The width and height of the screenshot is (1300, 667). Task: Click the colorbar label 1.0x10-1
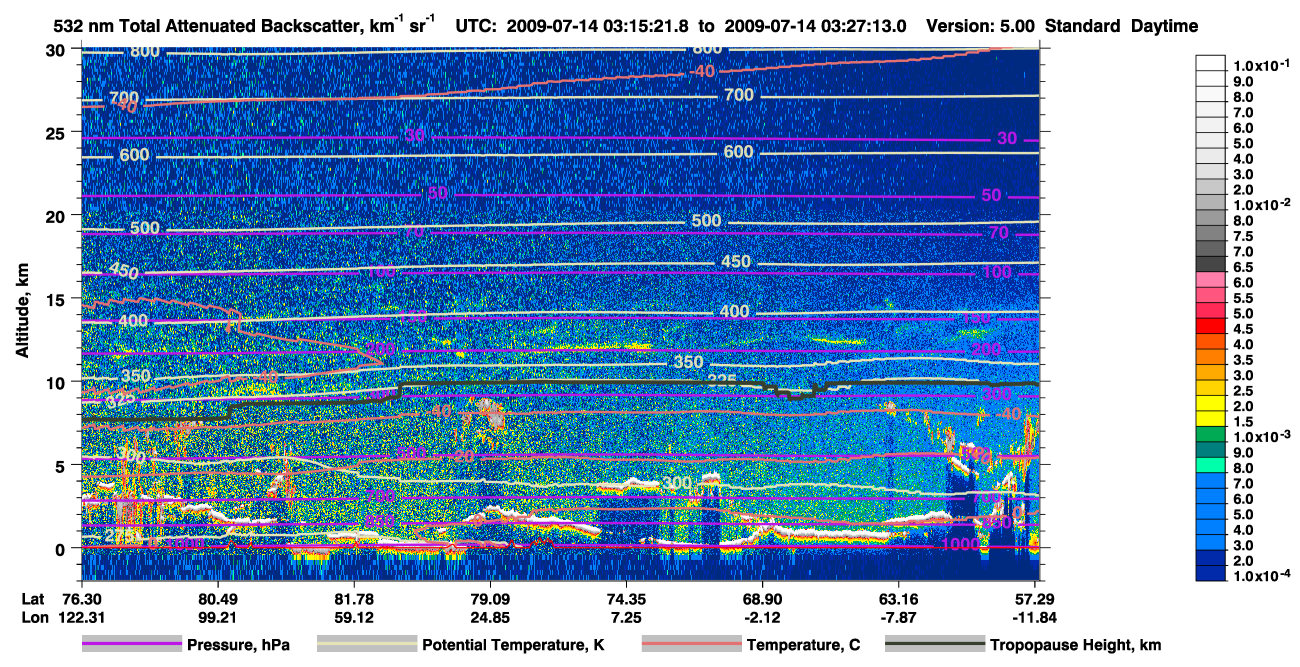(x=1262, y=65)
